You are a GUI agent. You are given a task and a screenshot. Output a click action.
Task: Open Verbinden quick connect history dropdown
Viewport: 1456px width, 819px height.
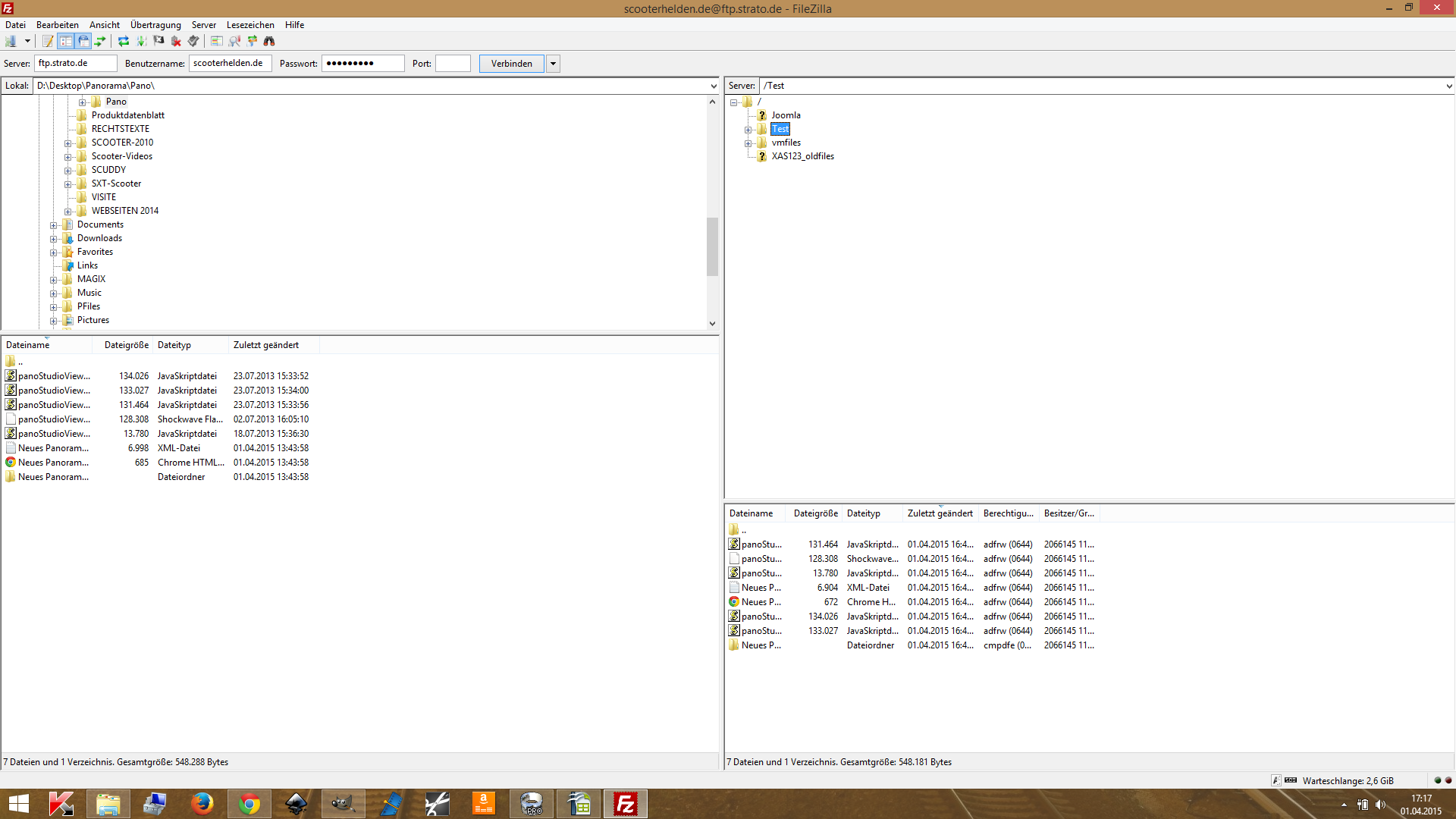click(x=554, y=64)
